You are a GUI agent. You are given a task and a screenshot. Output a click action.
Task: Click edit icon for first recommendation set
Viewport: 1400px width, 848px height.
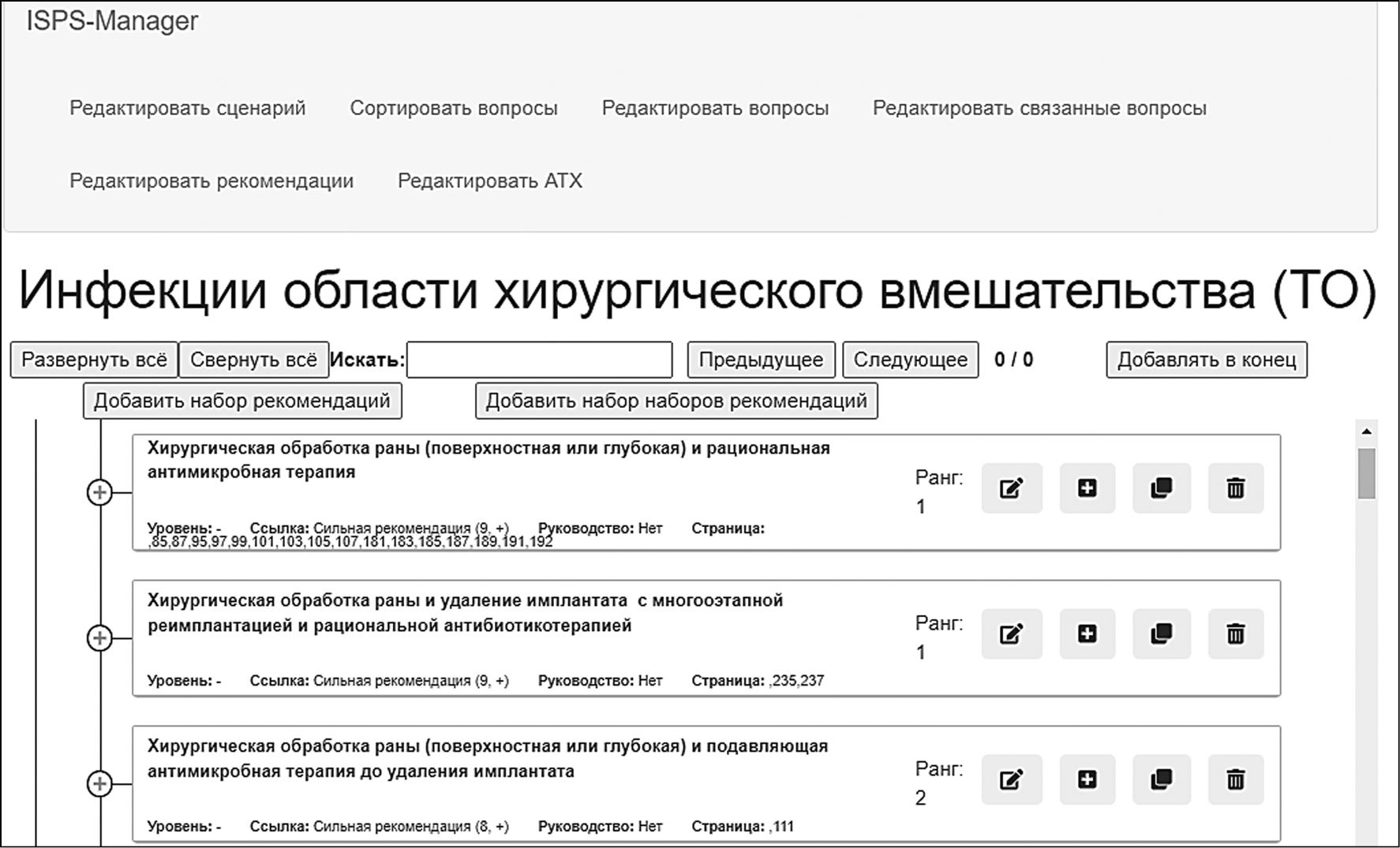tap(1011, 488)
